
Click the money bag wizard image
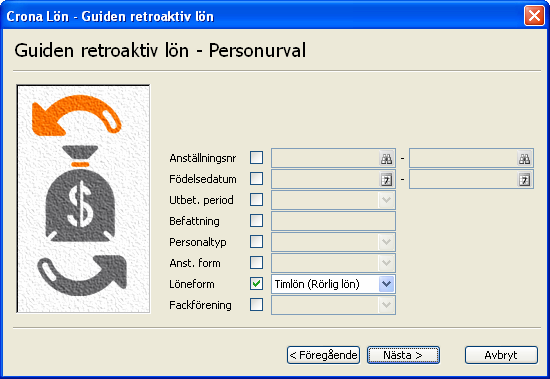pyautogui.click(x=83, y=199)
